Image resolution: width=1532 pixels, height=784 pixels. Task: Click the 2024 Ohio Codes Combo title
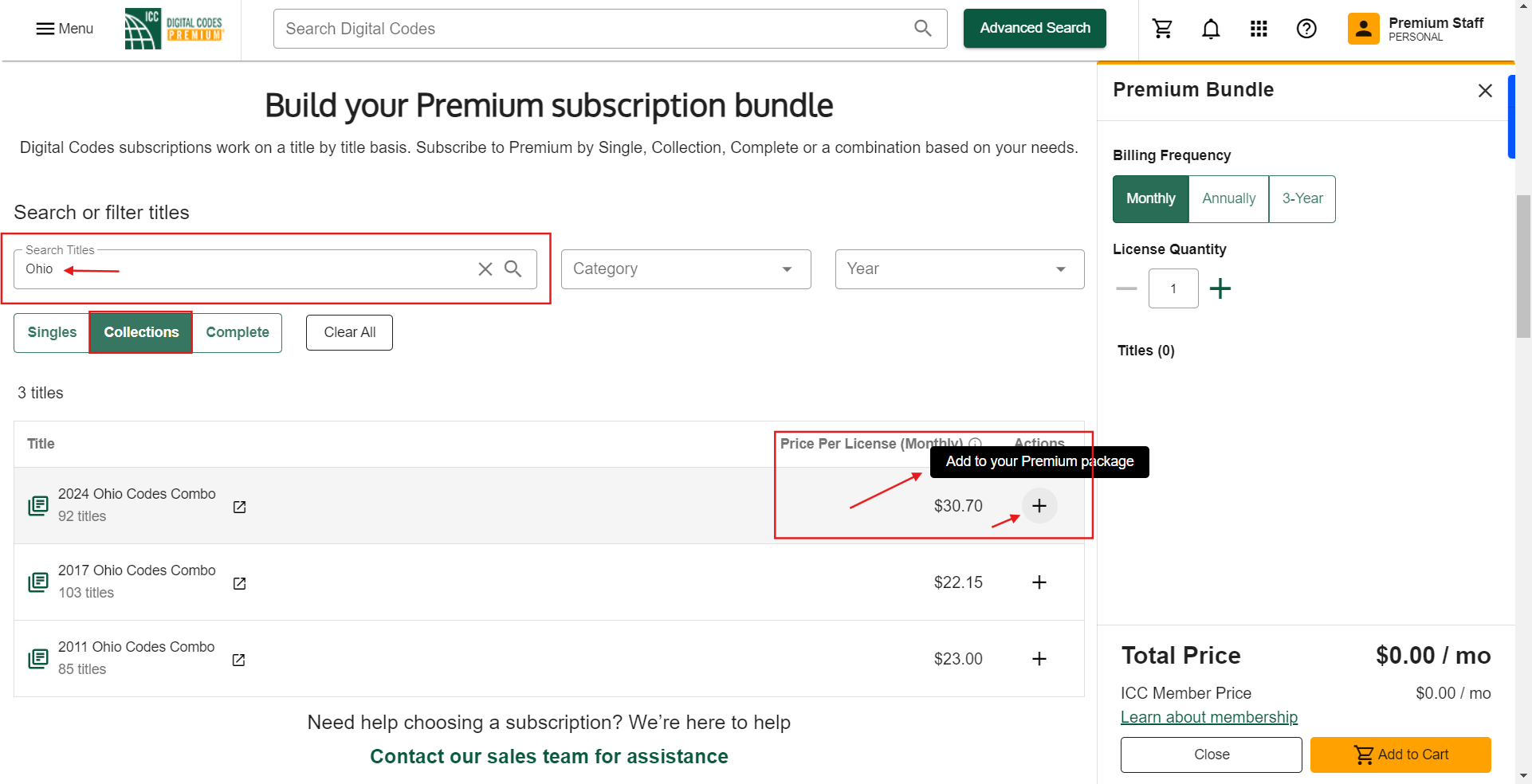click(137, 494)
